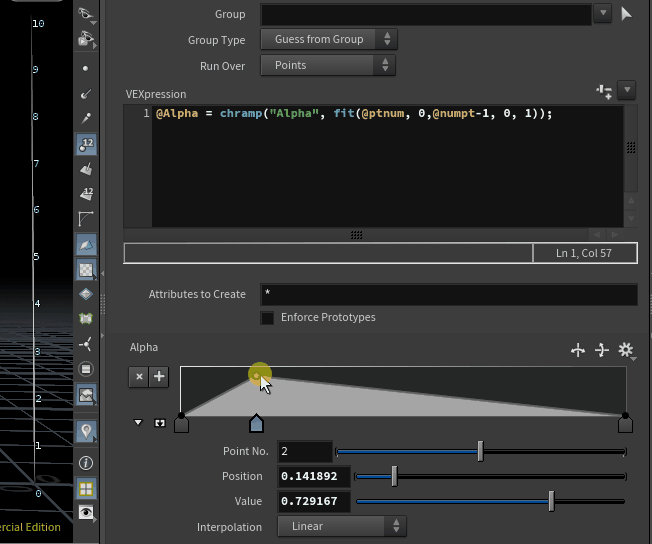This screenshot has height=544, width=652.
Task: Click the Position slider handle
Action: pyautogui.click(x=394, y=477)
